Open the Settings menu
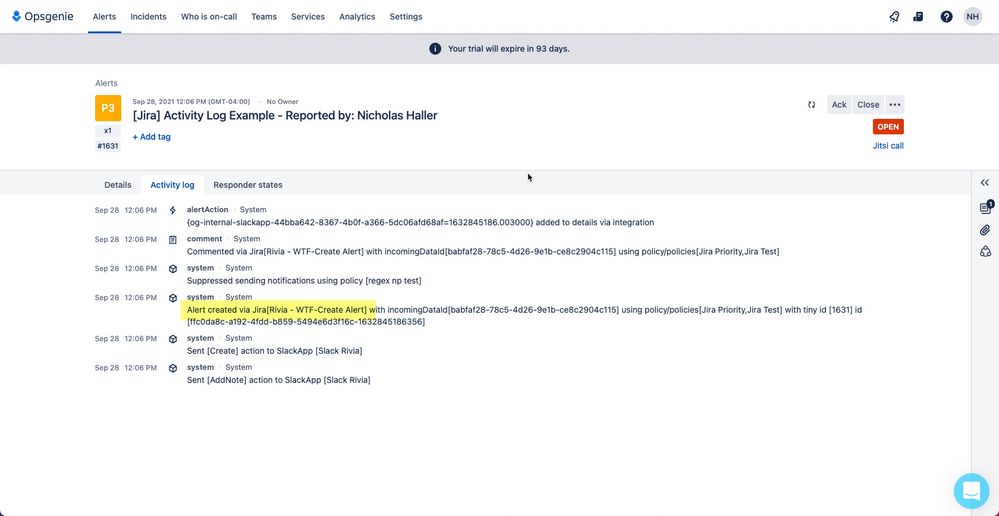The width and height of the screenshot is (999, 516). pyautogui.click(x=406, y=17)
